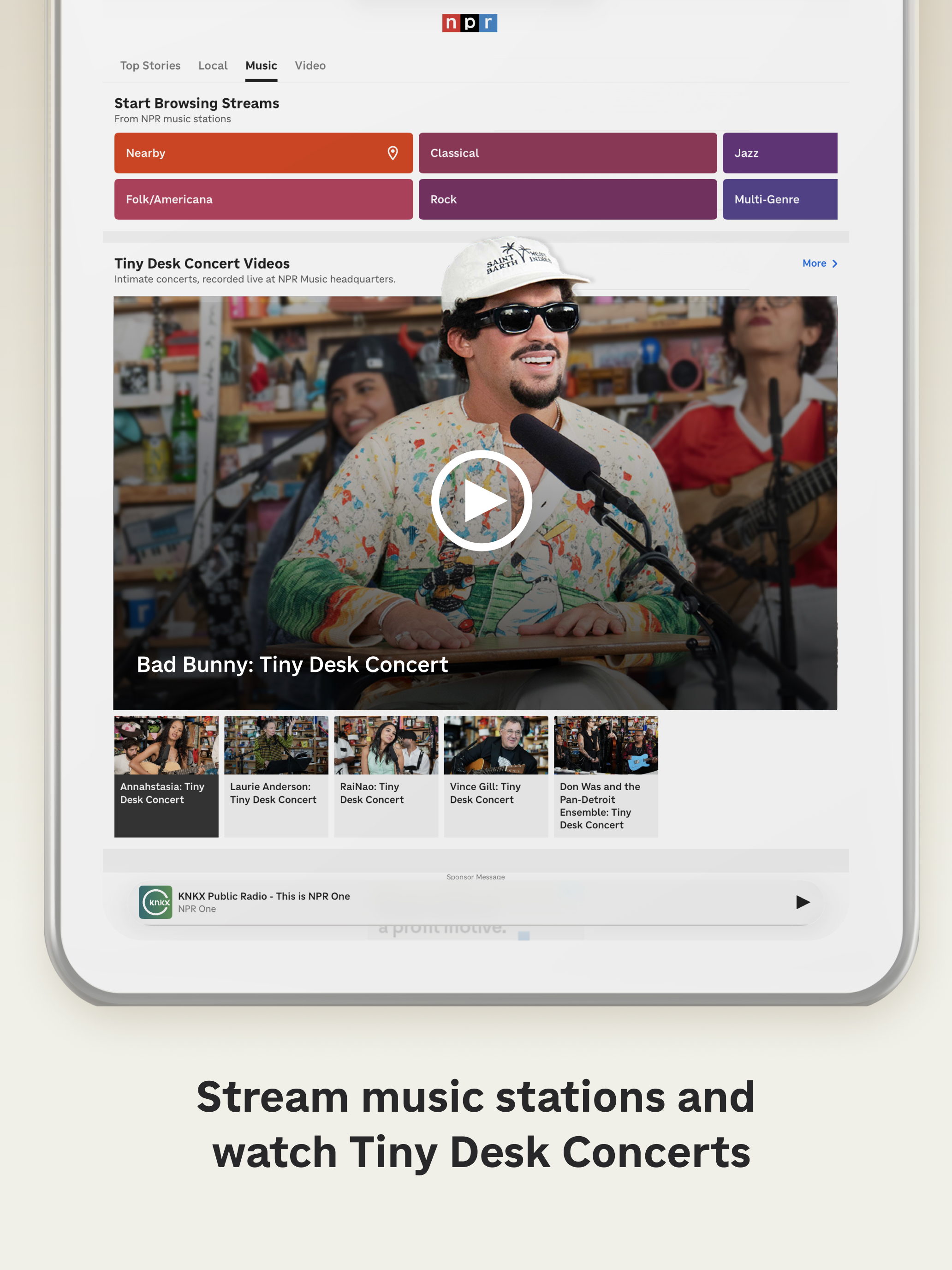Select the Music tab

(x=261, y=66)
